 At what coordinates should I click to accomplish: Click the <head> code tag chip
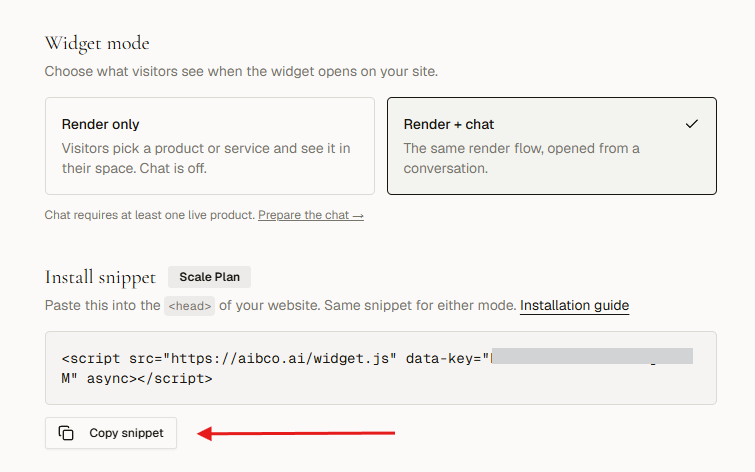click(x=189, y=306)
